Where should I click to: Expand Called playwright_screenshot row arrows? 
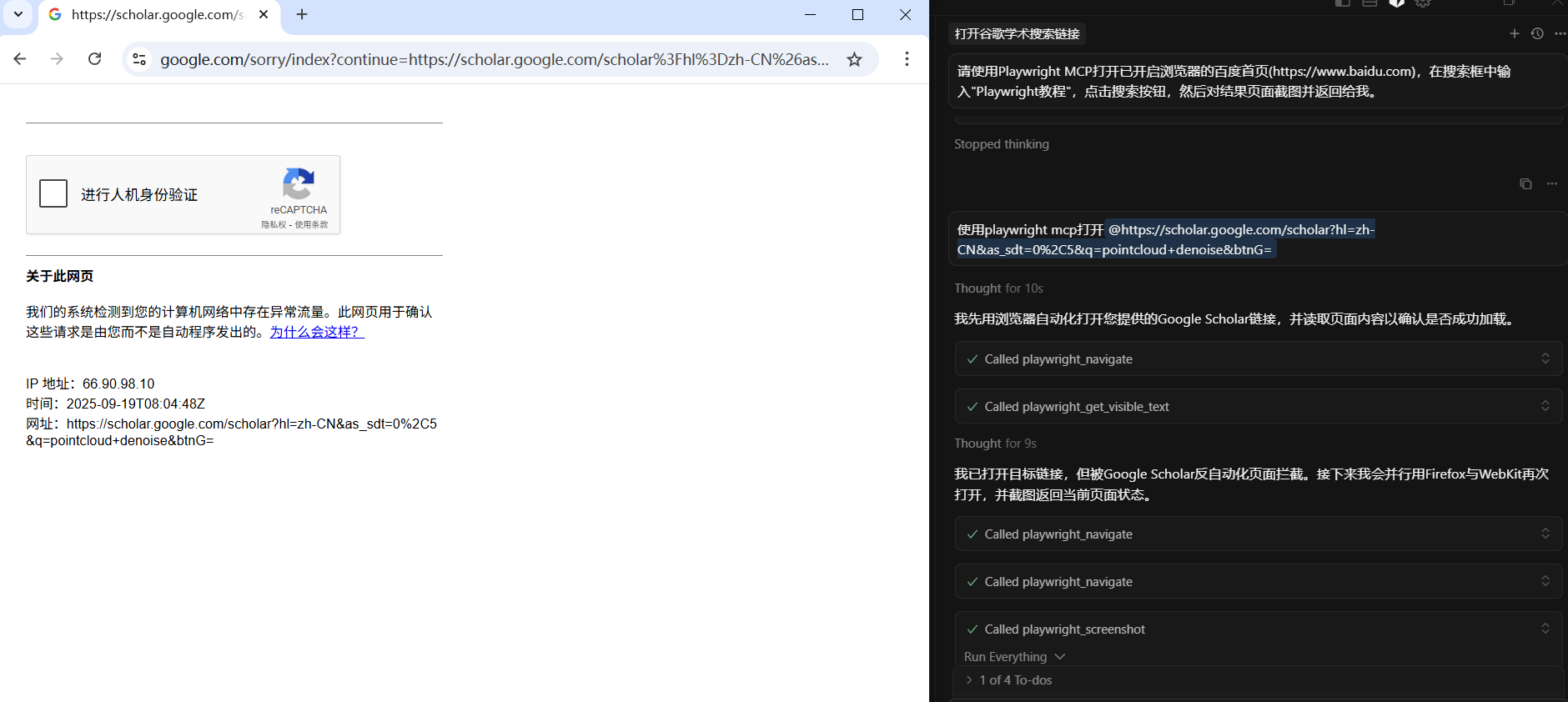(1545, 629)
